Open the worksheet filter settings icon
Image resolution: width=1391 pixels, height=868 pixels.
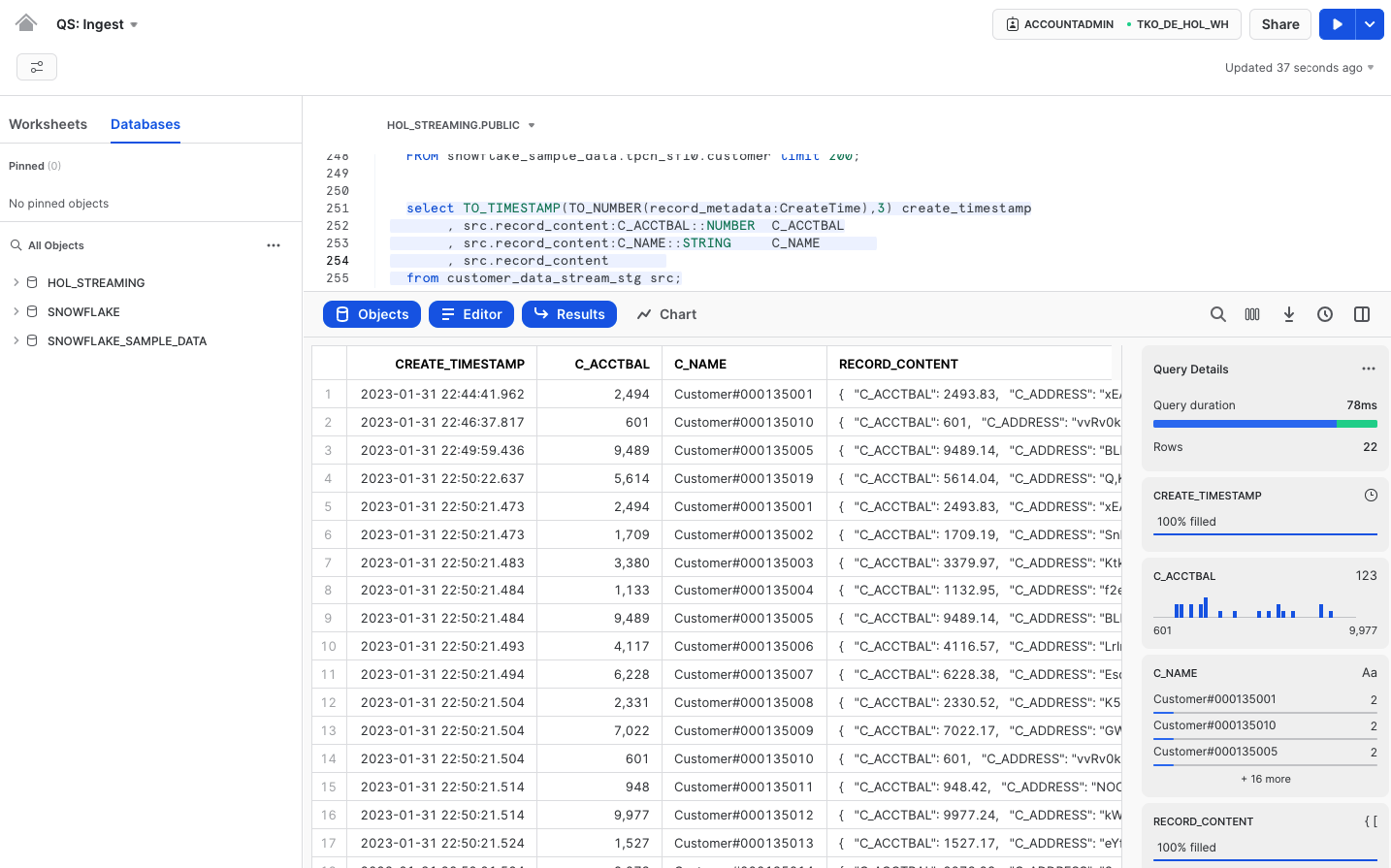tap(37, 67)
